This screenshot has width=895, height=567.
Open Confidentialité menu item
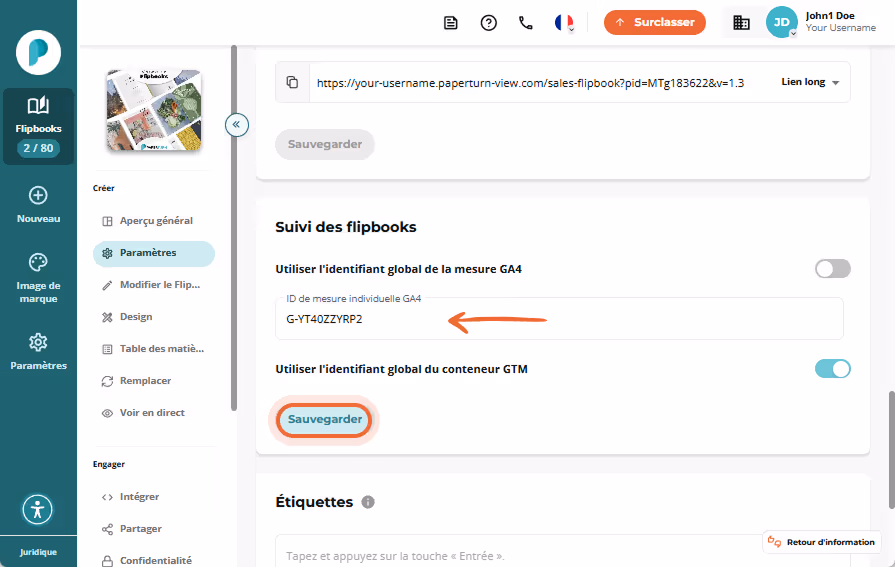coord(154,560)
